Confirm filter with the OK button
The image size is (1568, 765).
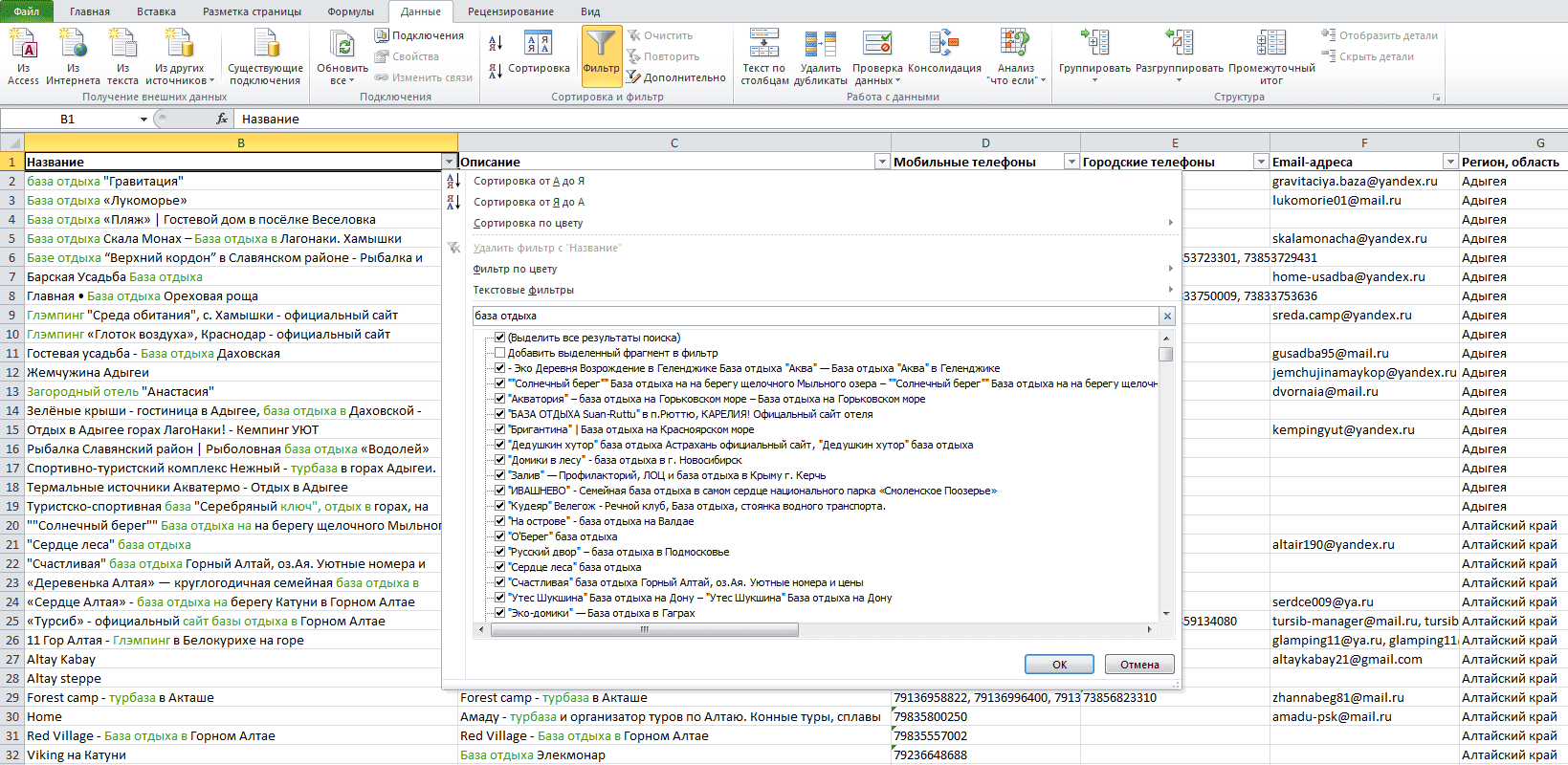point(1059,665)
